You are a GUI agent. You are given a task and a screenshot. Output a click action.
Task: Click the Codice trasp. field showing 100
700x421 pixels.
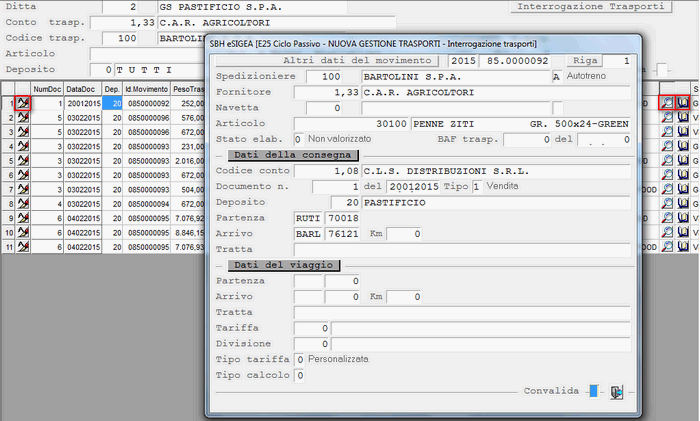coord(121,38)
